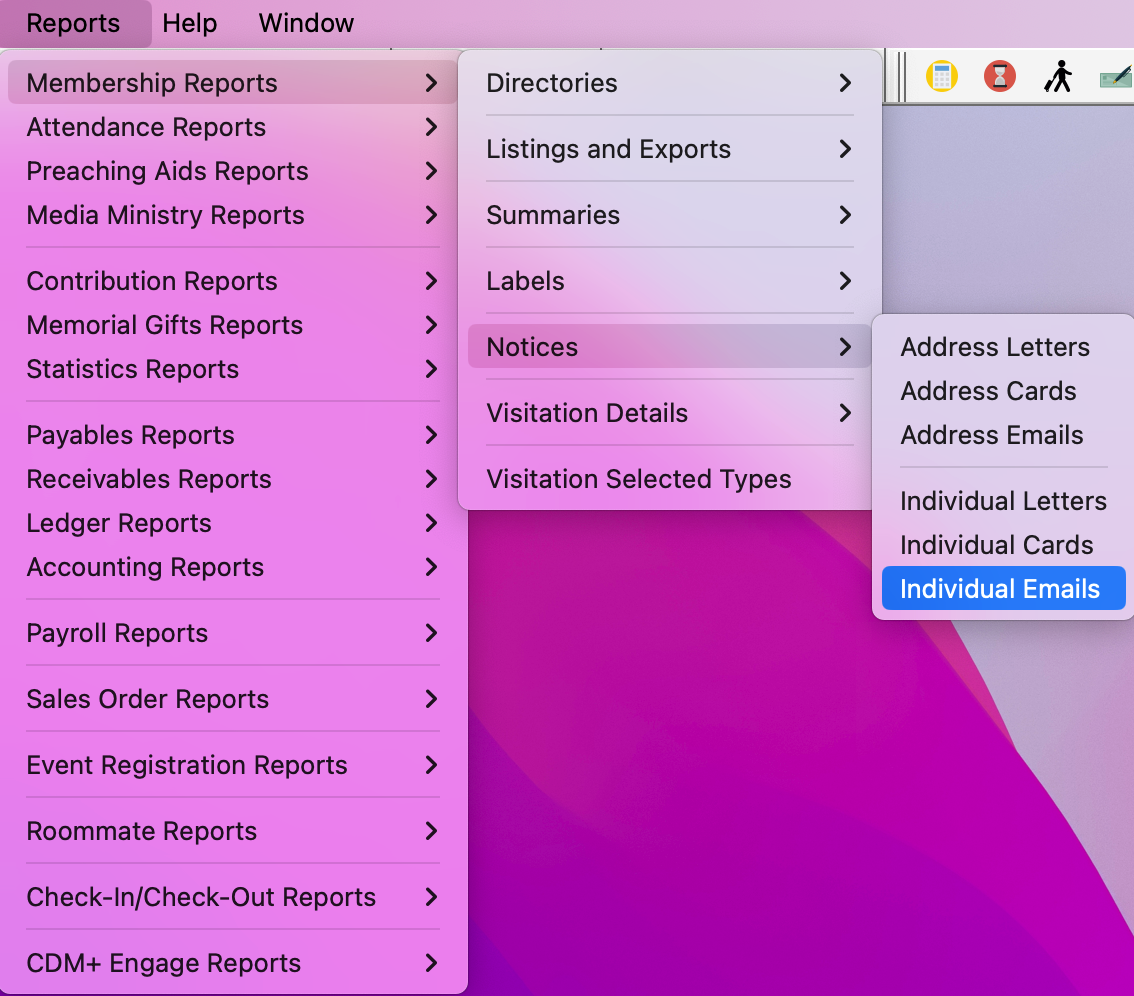Open the Help menu
This screenshot has width=1134, height=996.
[x=189, y=23]
